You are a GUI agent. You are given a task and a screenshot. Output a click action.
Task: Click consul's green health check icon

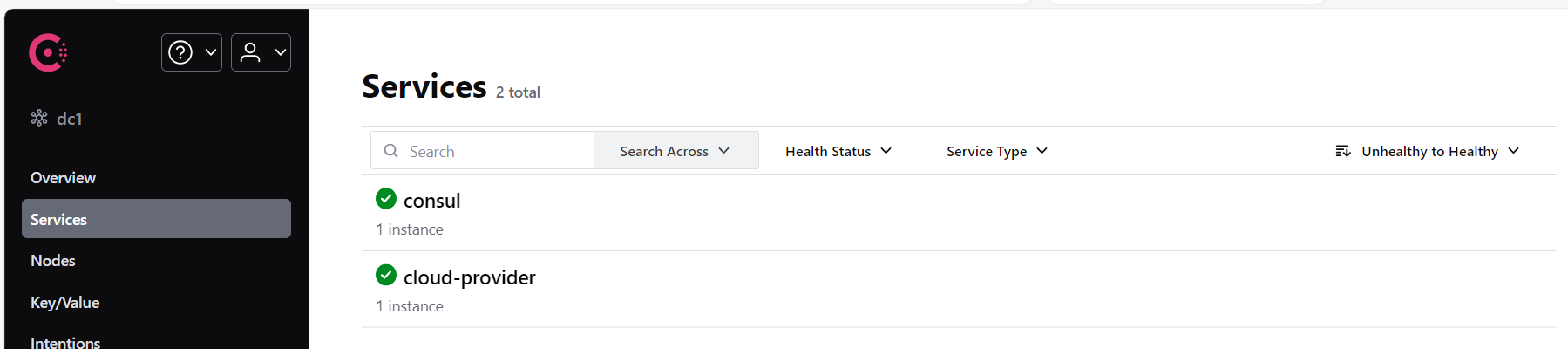[386, 199]
